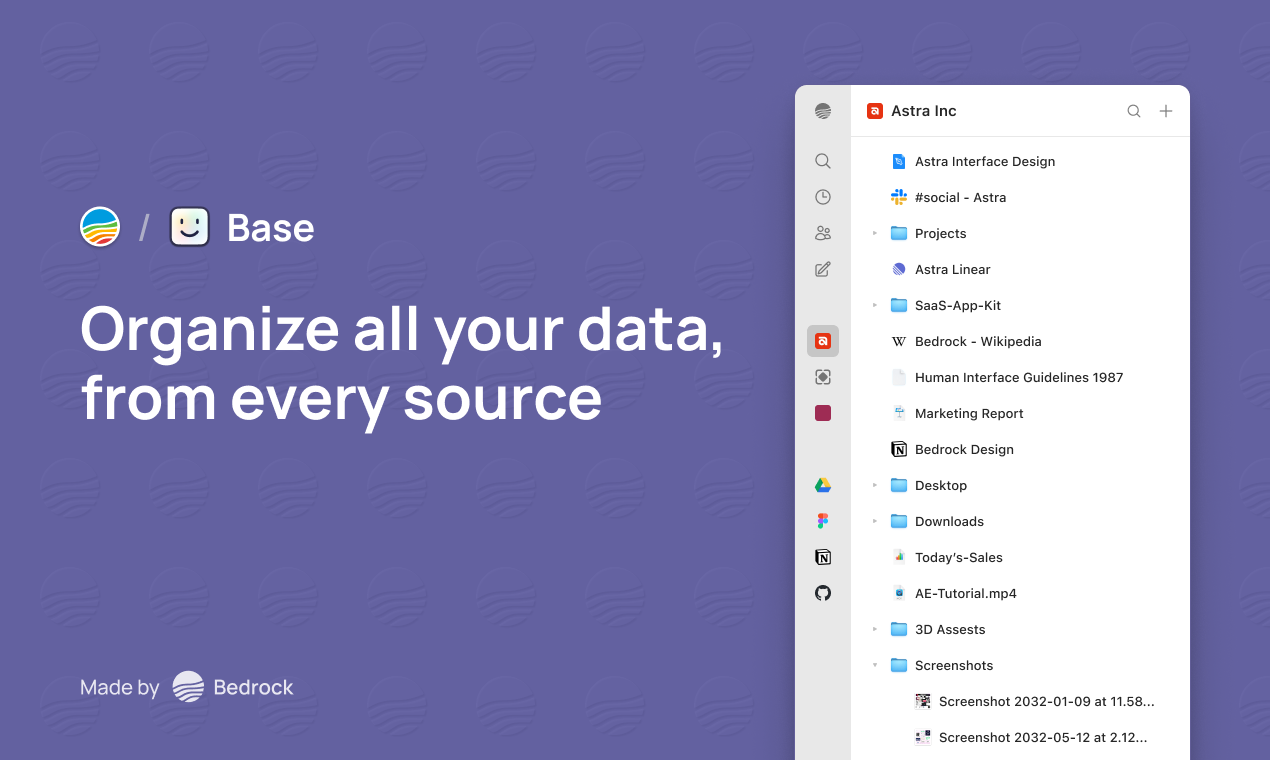This screenshot has height=760, width=1270.
Task: Open Google Drive source in sidebar
Action: click(x=823, y=485)
